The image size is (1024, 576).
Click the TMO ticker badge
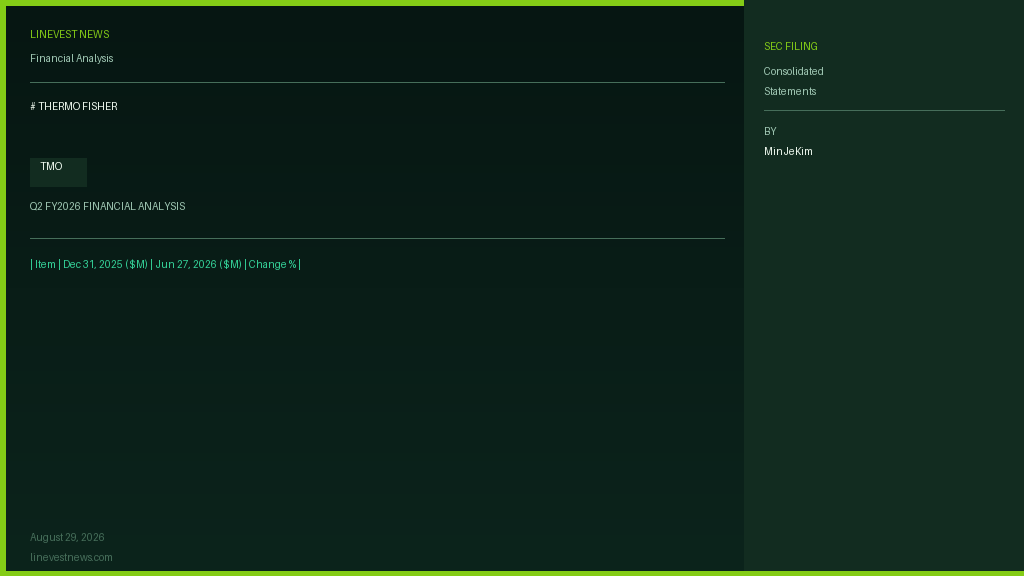coord(58,172)
